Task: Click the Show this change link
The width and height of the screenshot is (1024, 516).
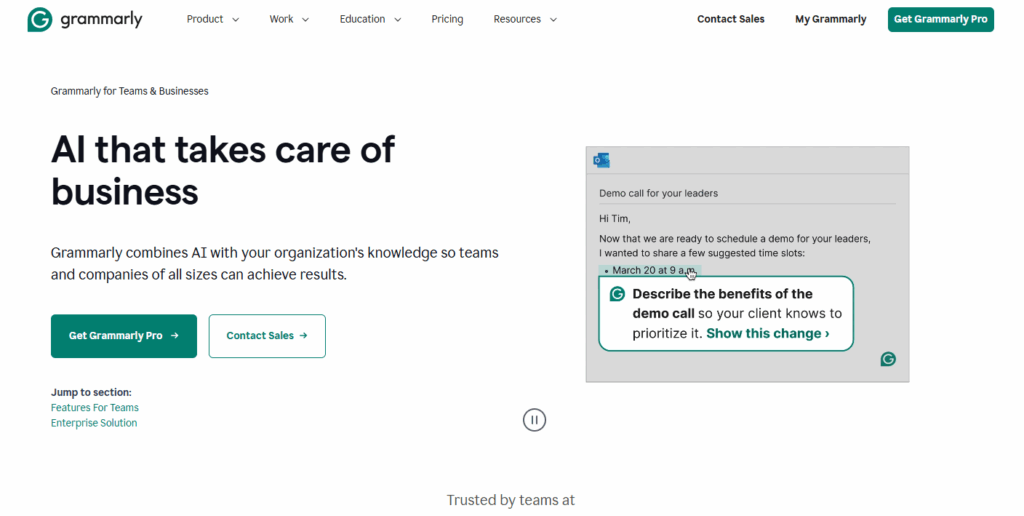Action: [x=767, y=334]
